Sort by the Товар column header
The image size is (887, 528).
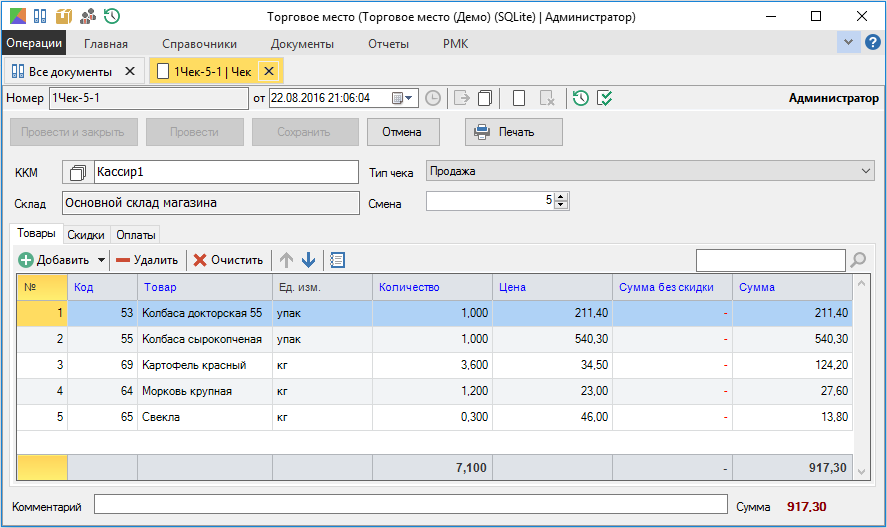pyautogui.click(x=205, y=287)
